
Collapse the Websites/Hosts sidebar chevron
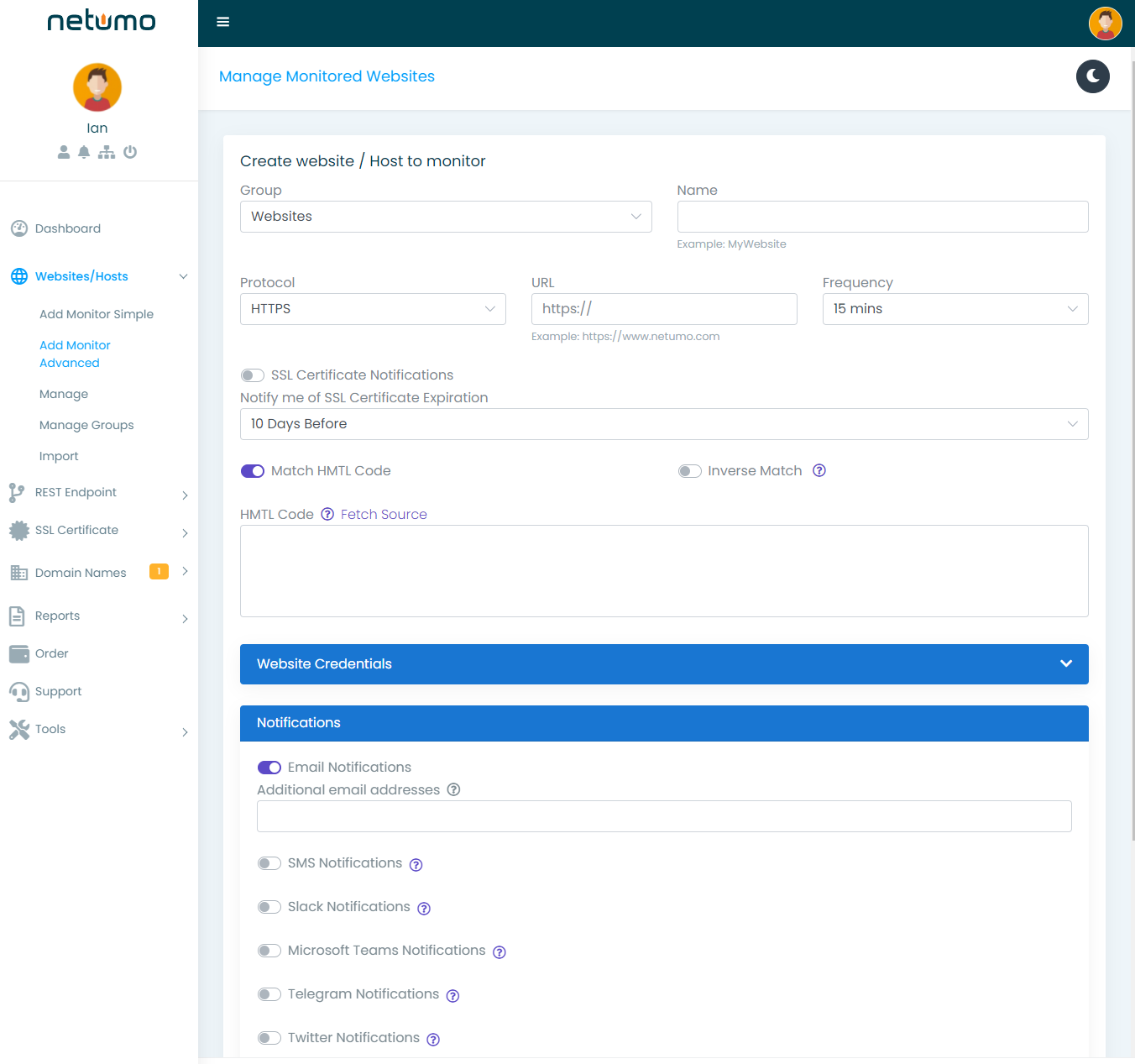(x=183, y=276)
